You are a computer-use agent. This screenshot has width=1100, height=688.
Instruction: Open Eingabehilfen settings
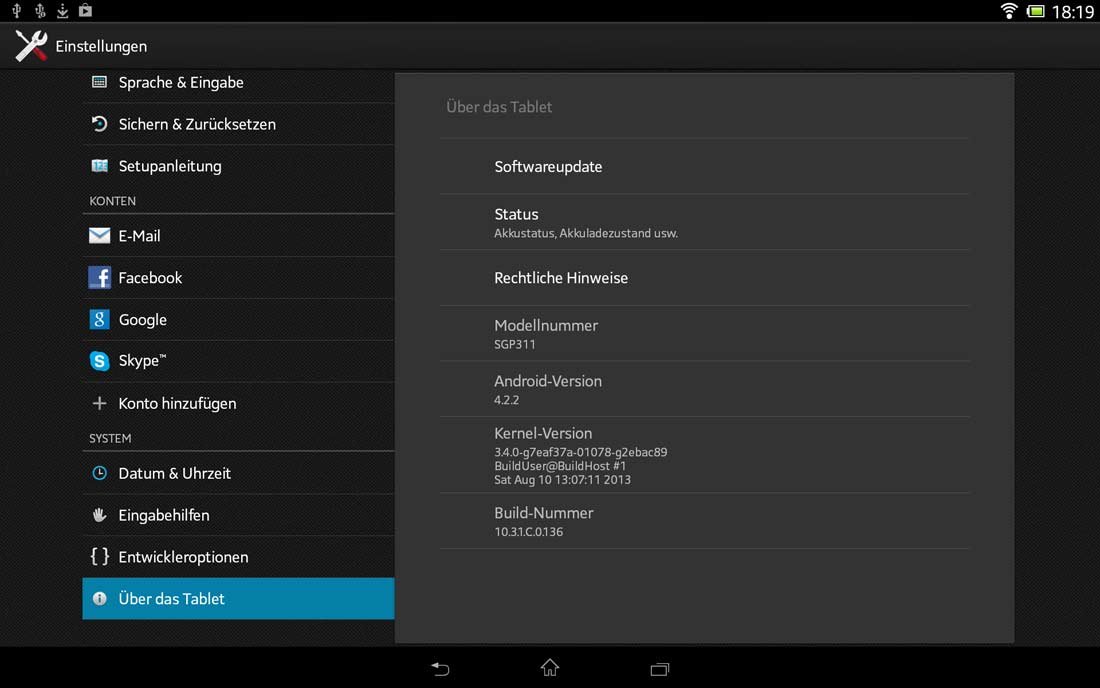pos(239,515)
